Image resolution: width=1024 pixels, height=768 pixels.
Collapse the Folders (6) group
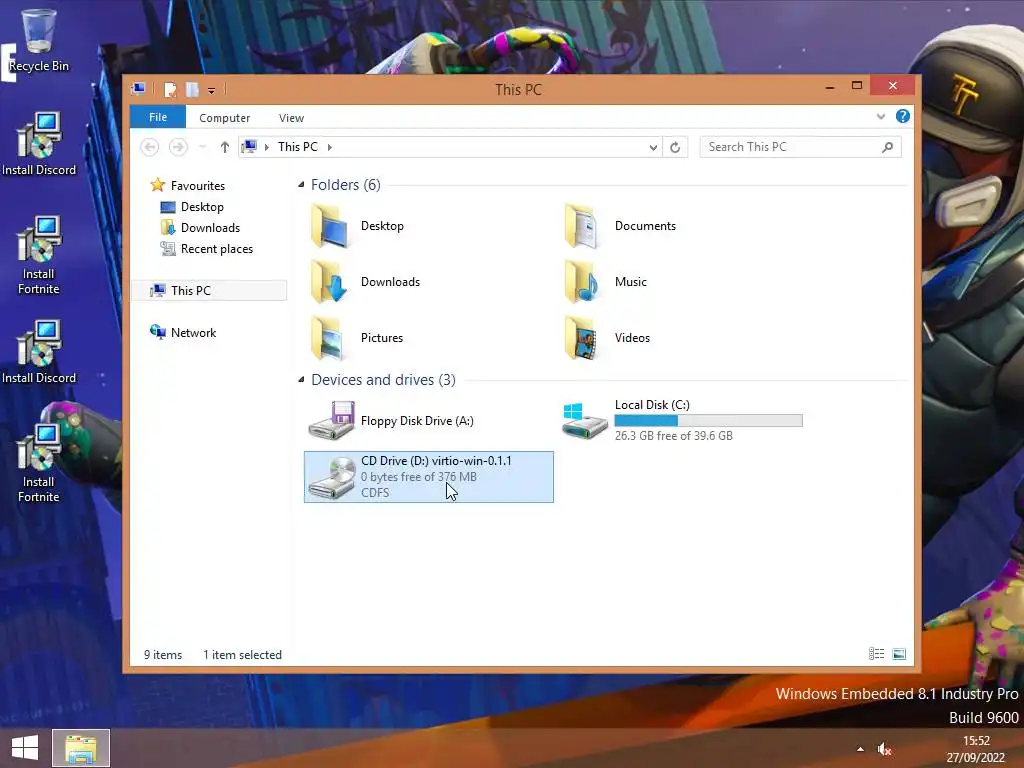click(301, 185)
